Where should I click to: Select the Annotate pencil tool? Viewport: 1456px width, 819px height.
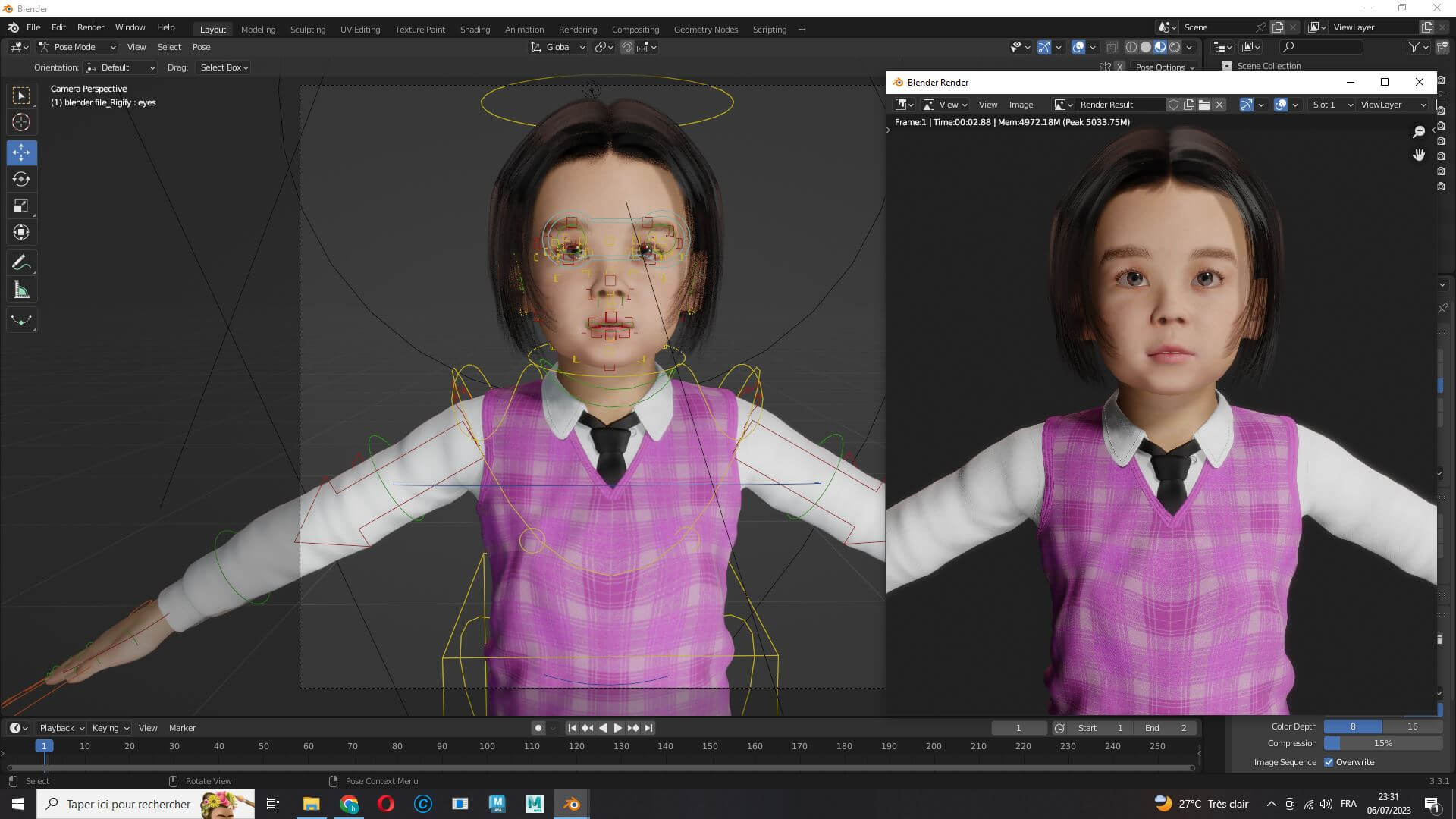pos(21,263)
